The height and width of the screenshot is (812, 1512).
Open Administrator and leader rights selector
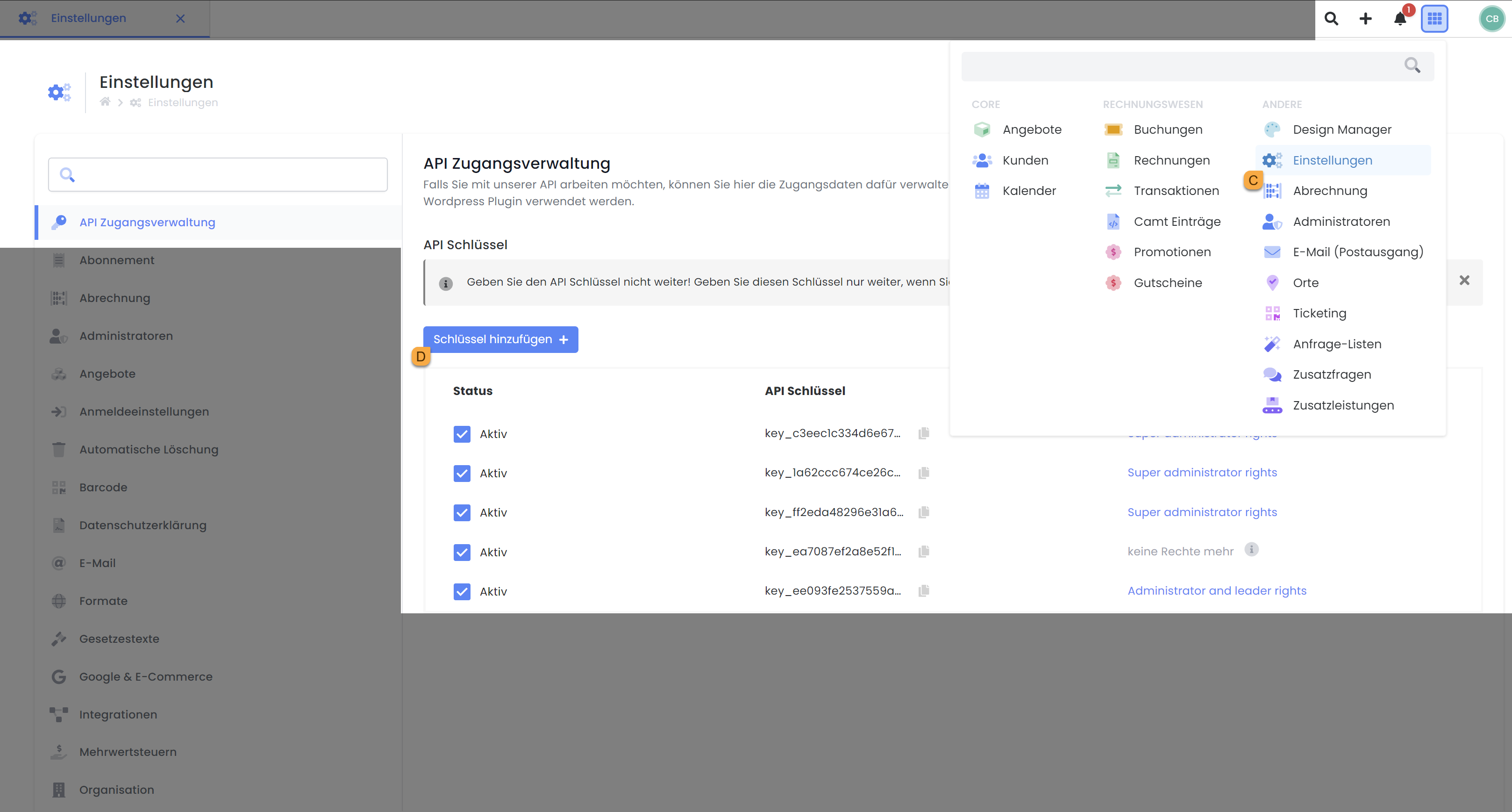[x=1216, y=591]
